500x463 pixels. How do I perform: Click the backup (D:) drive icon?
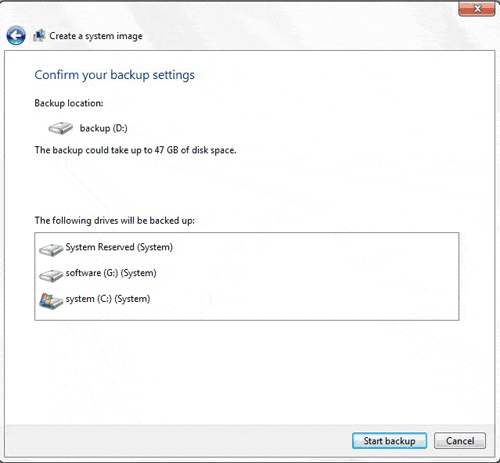[60, 128]
